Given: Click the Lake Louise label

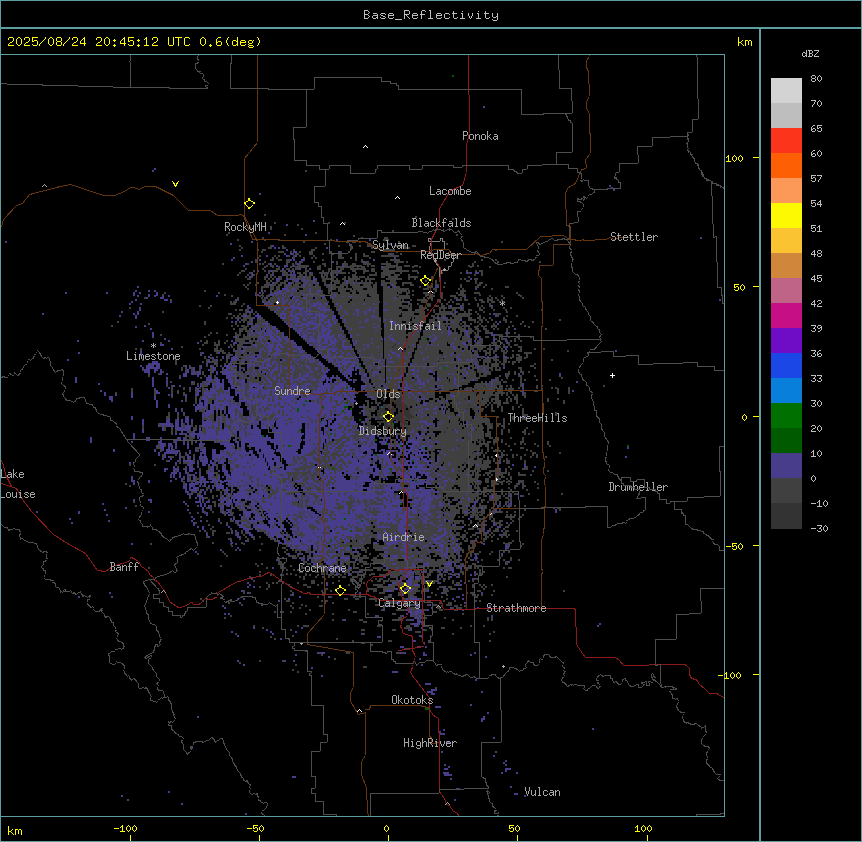Looking at the screenshot, I should click(x=18, y=484).
